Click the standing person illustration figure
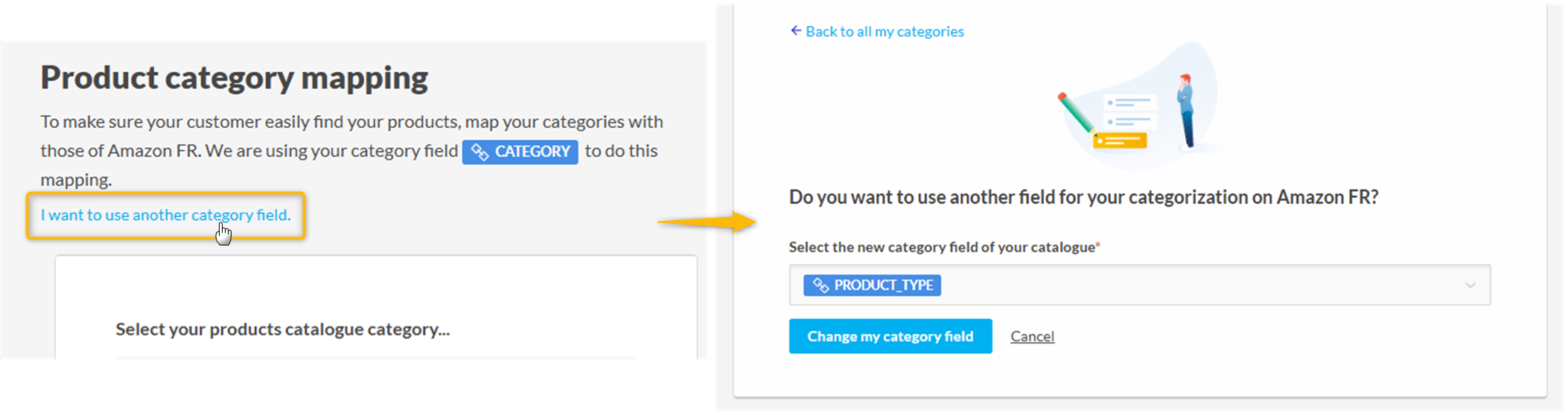This screenshot has height=415, width=1568. 1185,112
